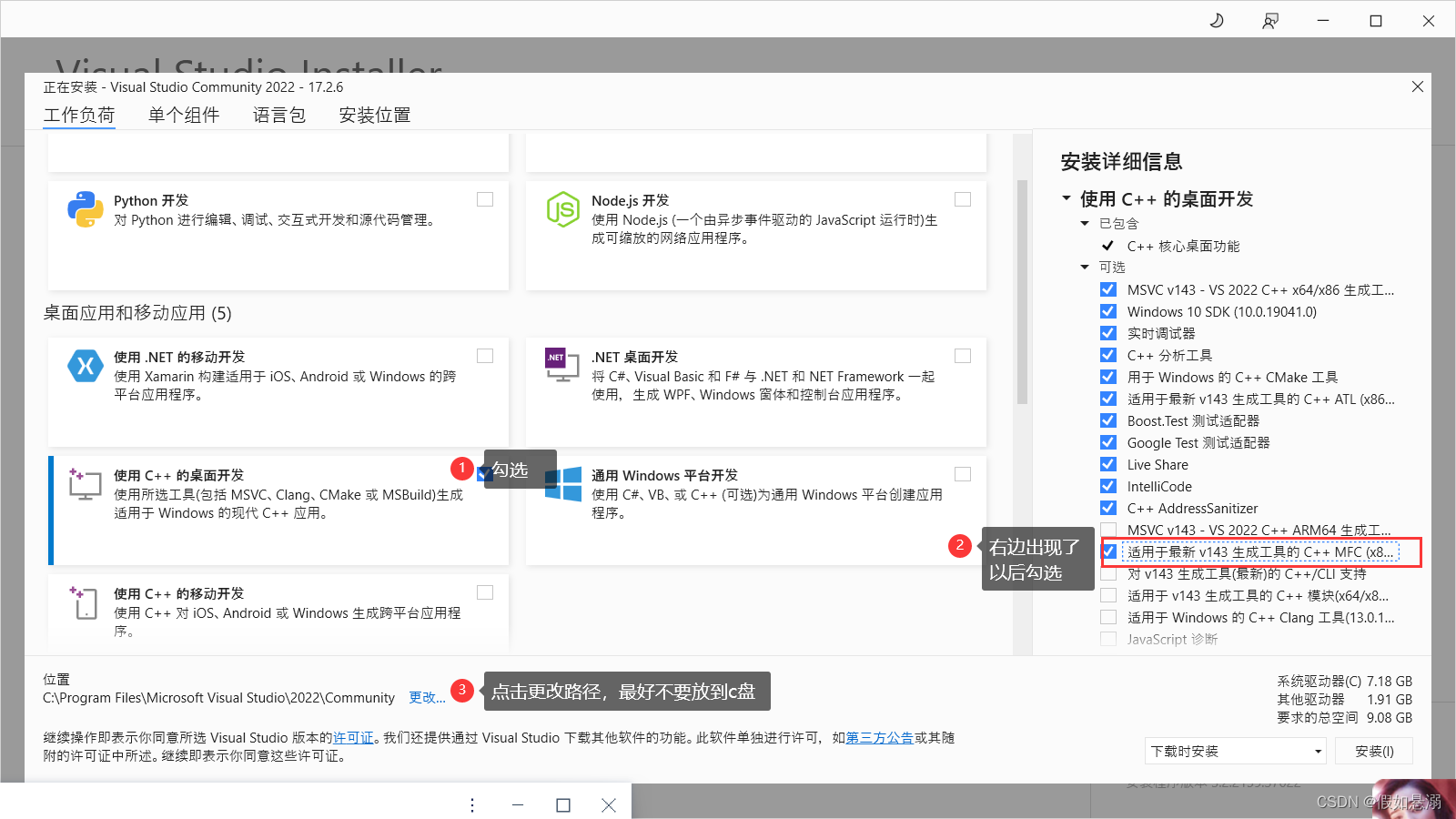
Task: Check C++ Clang tools for Windows
Action: [1108, 617]
